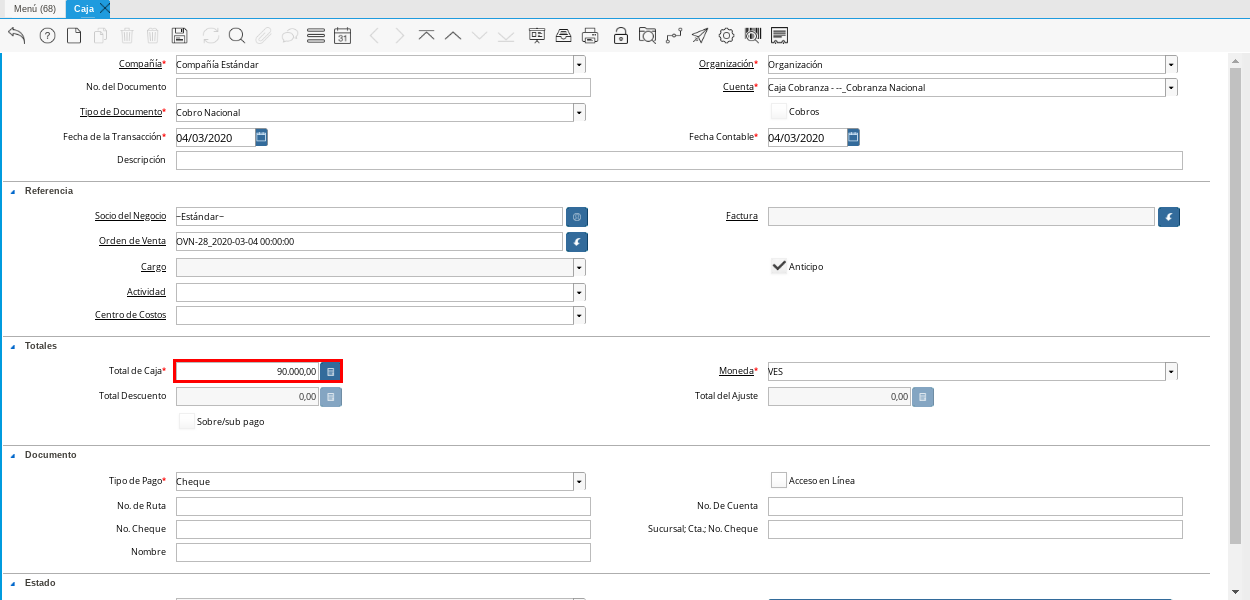
Task: Open record search with the magnifier icon
Action: 237,36
